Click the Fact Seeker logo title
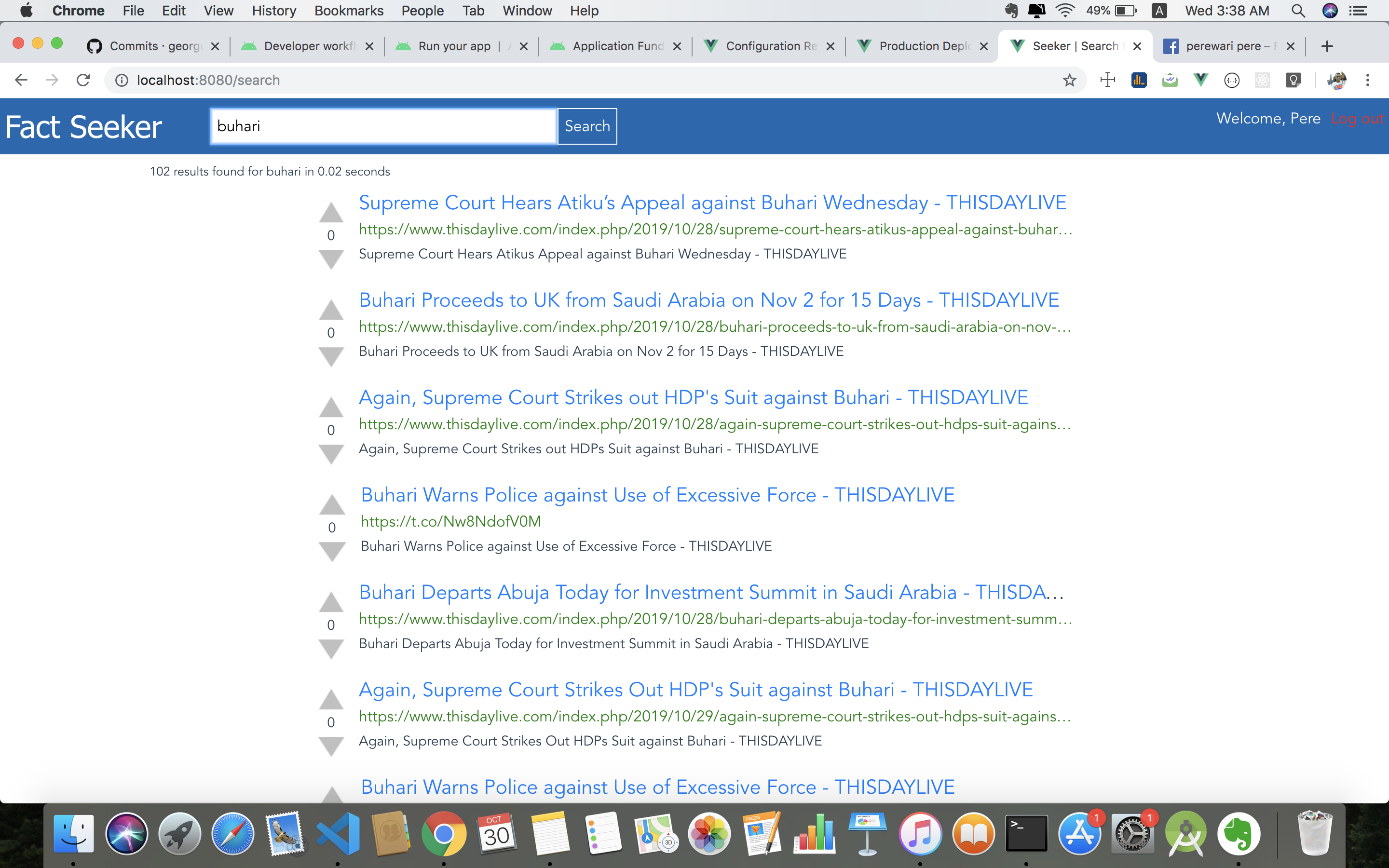1389x868 pixels. coord(84,127)
